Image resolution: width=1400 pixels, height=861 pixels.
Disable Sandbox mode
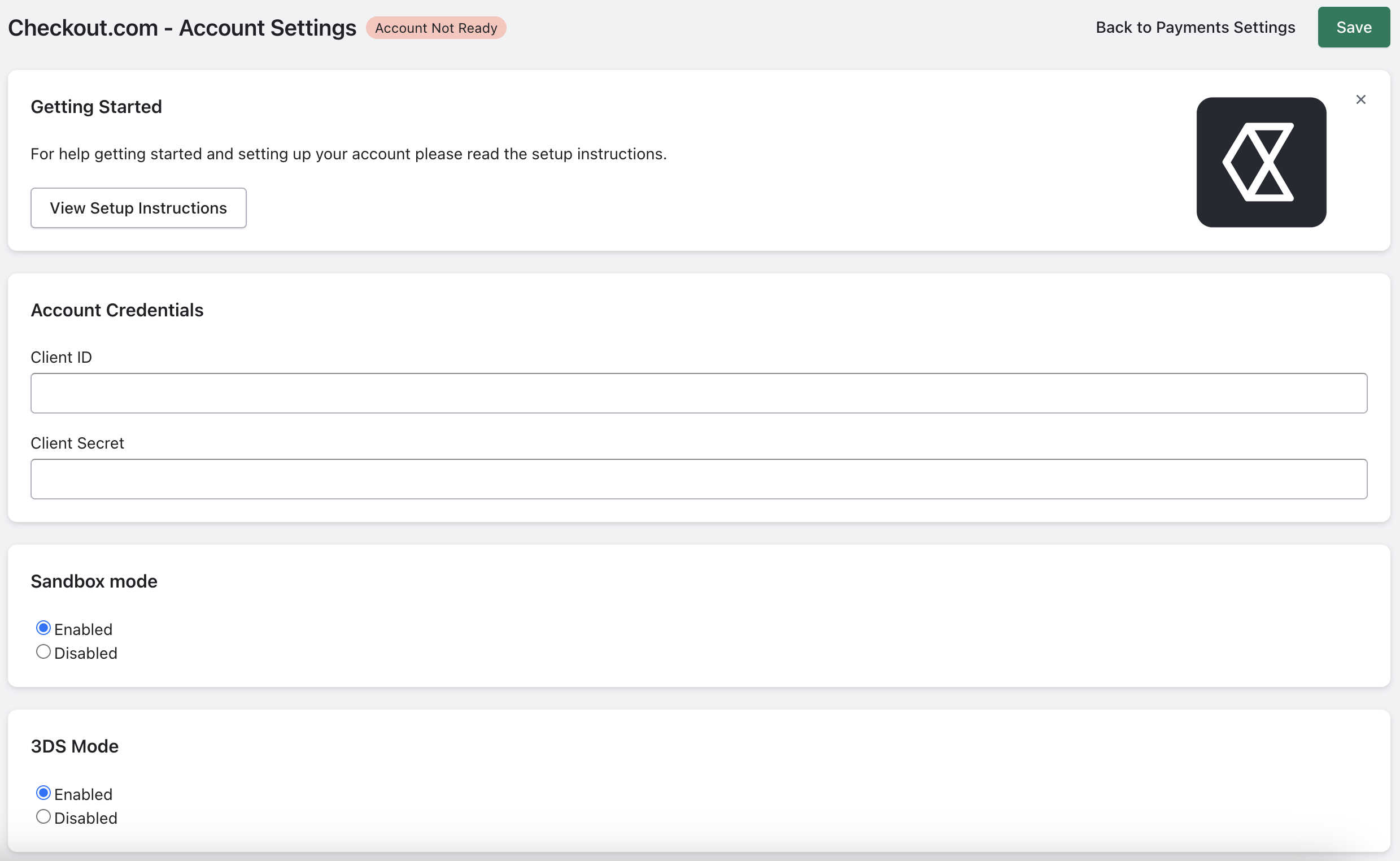click(x=43, y=651)
